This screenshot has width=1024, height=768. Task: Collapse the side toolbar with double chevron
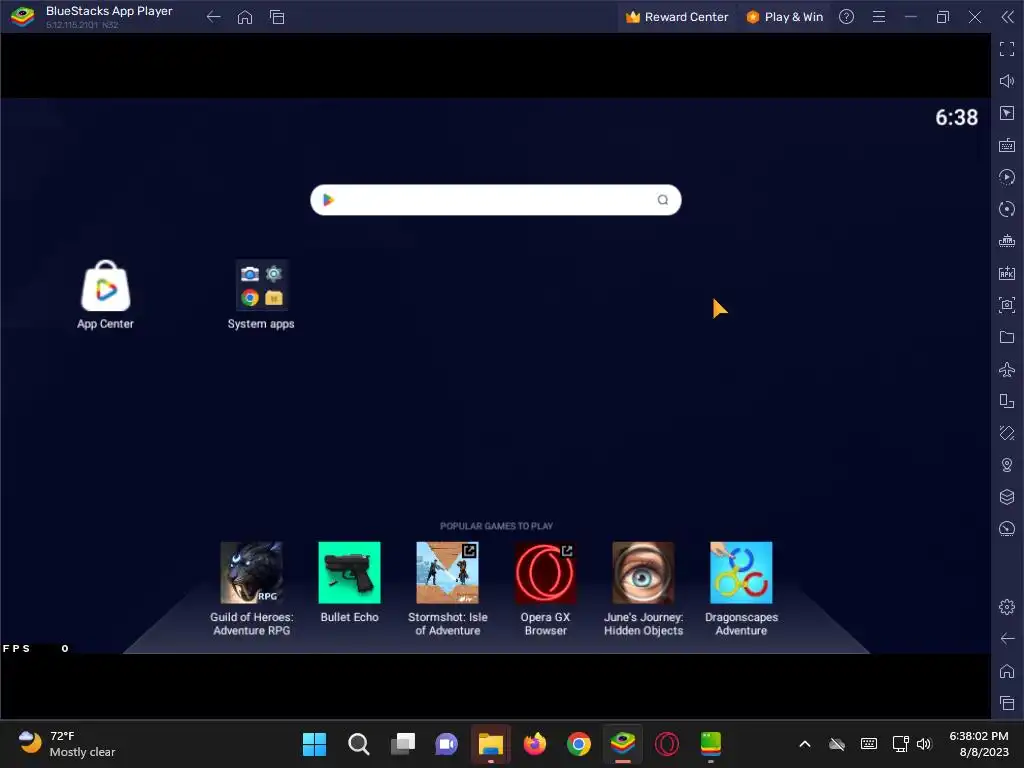tap(1007, 17)
